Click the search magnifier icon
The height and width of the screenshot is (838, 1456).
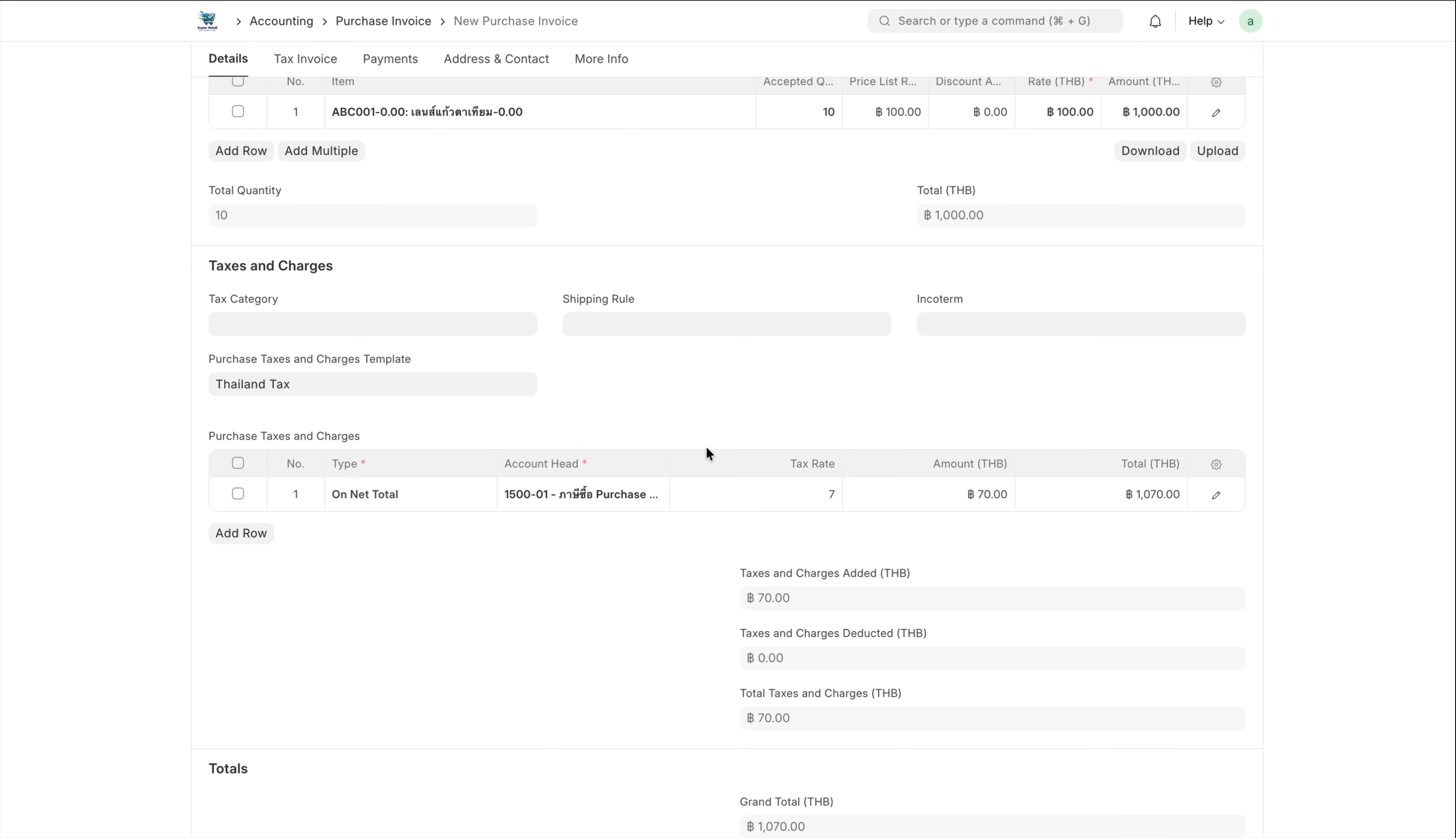885,21
